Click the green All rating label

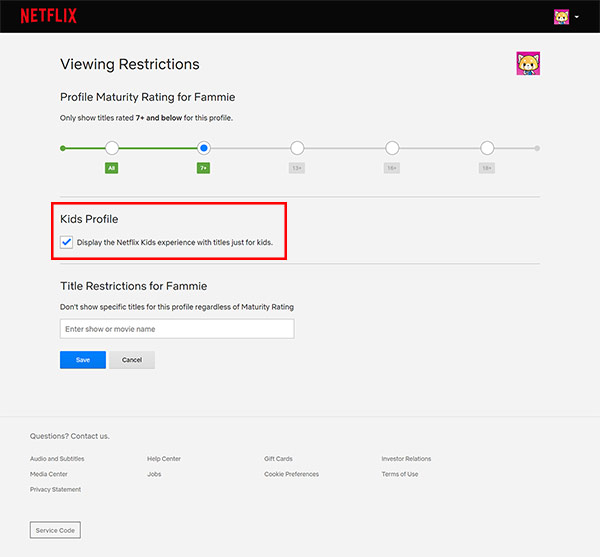(111, 168)
